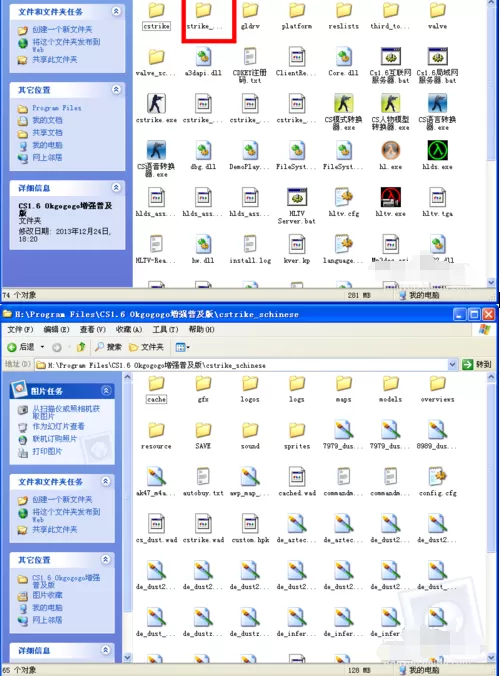Open the 编辑(E) menu
501x676 pixels.
[56, 329]
